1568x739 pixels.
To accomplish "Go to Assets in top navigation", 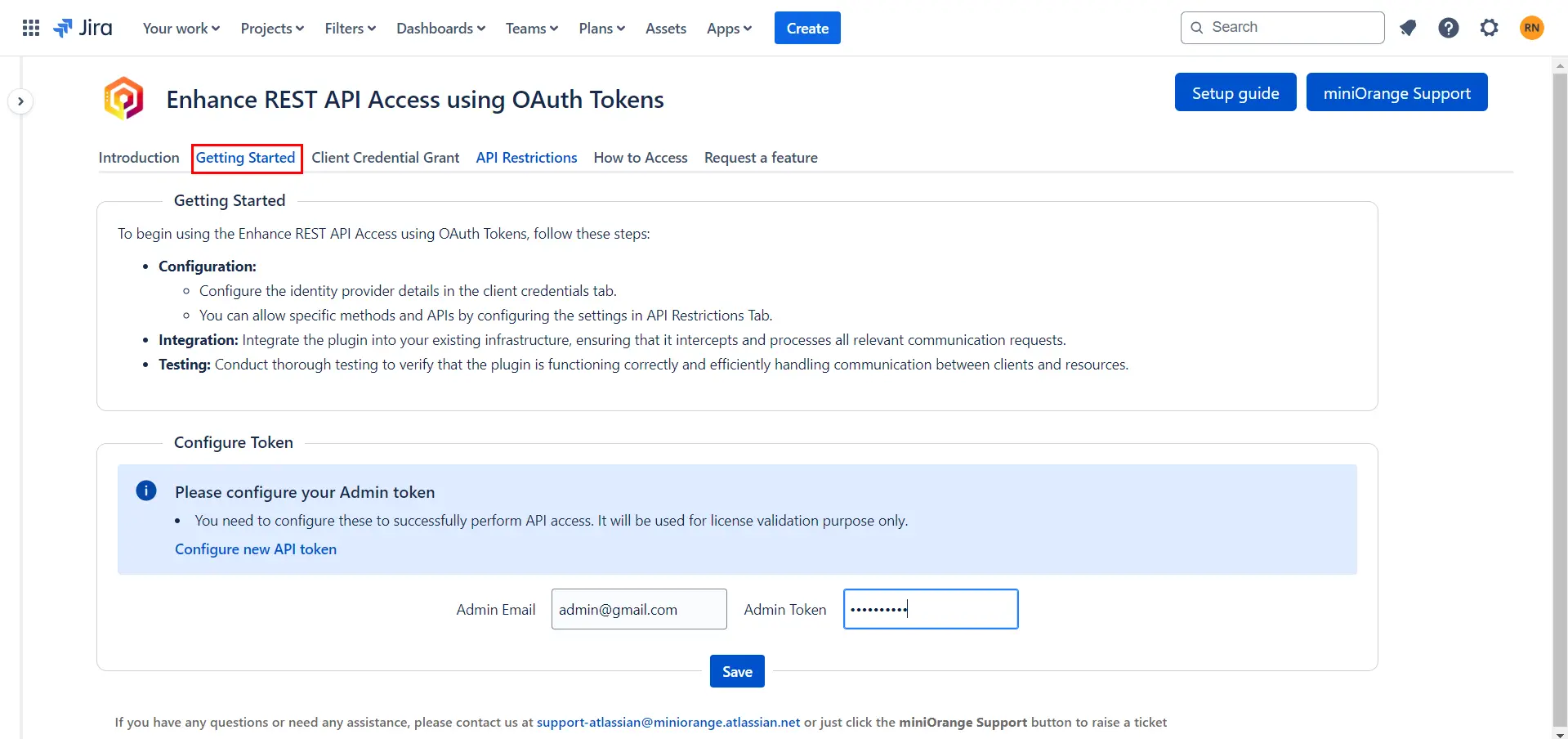I will (x=666, y=28).
